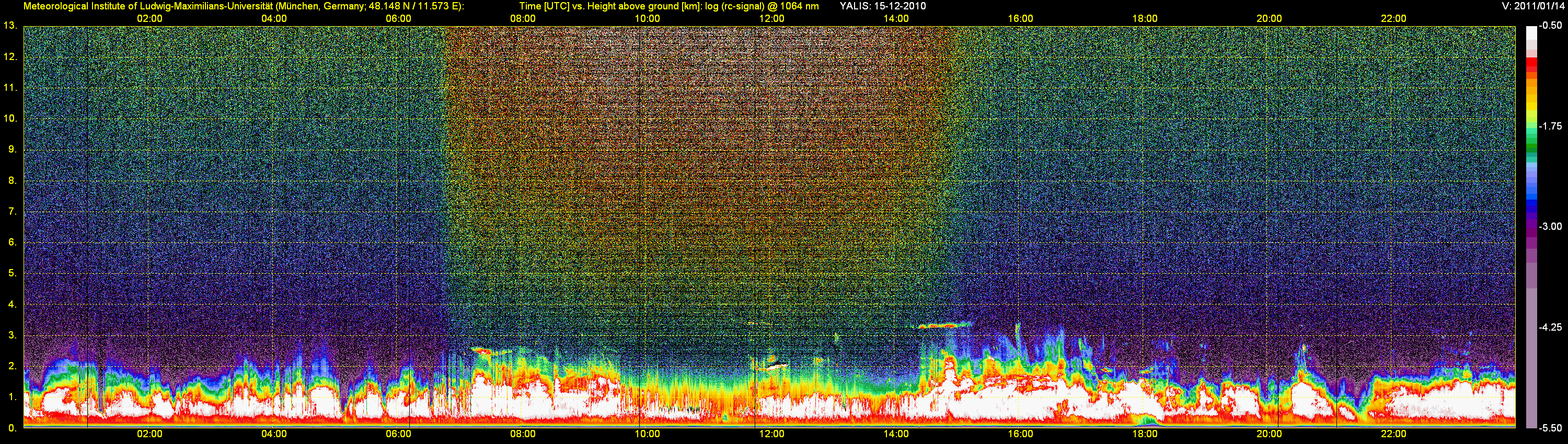
Task: Click the 'YALIS: 15-12-2010' date label
Action: tap(882, 6)
